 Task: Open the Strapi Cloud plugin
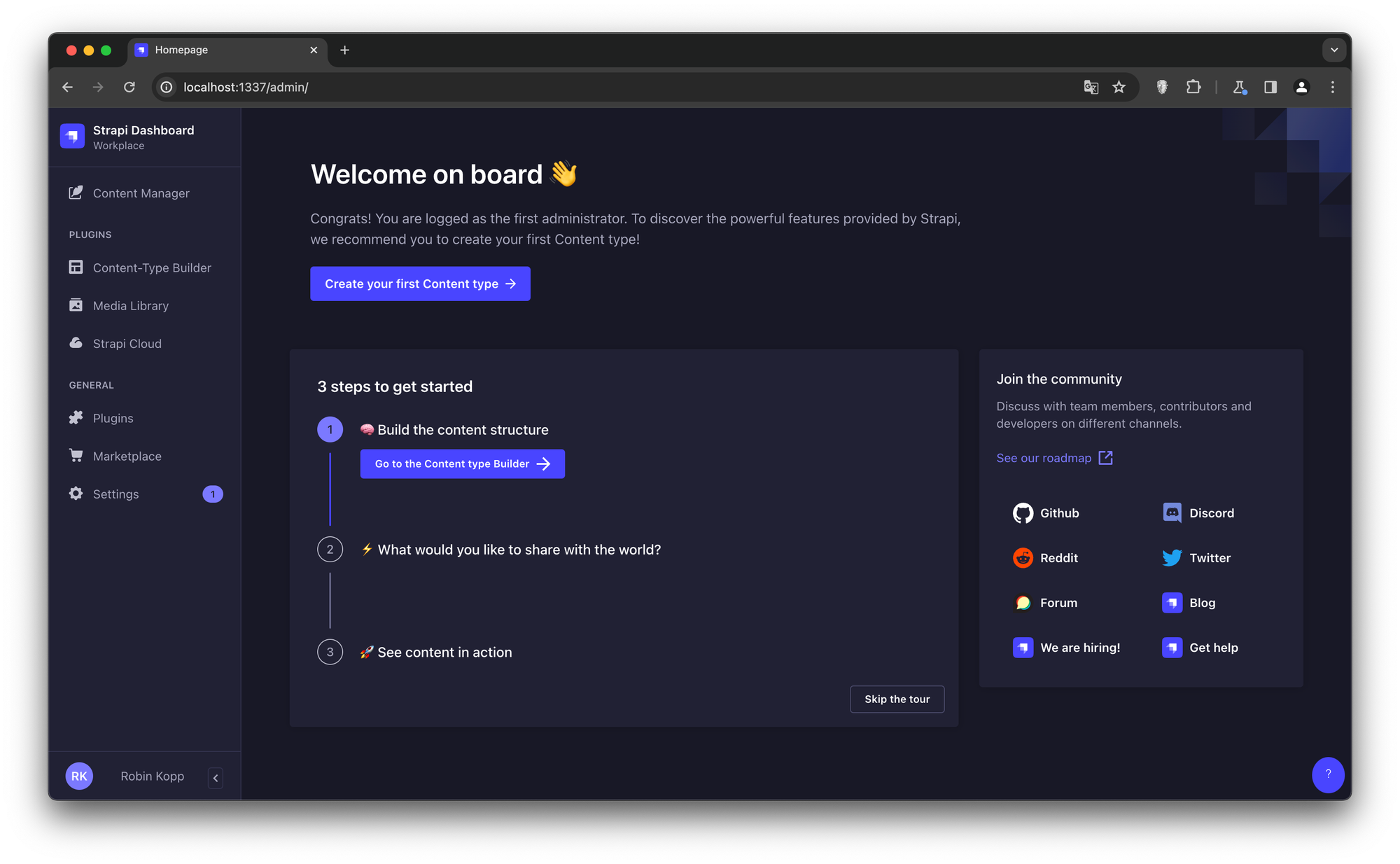pos(127,343)
